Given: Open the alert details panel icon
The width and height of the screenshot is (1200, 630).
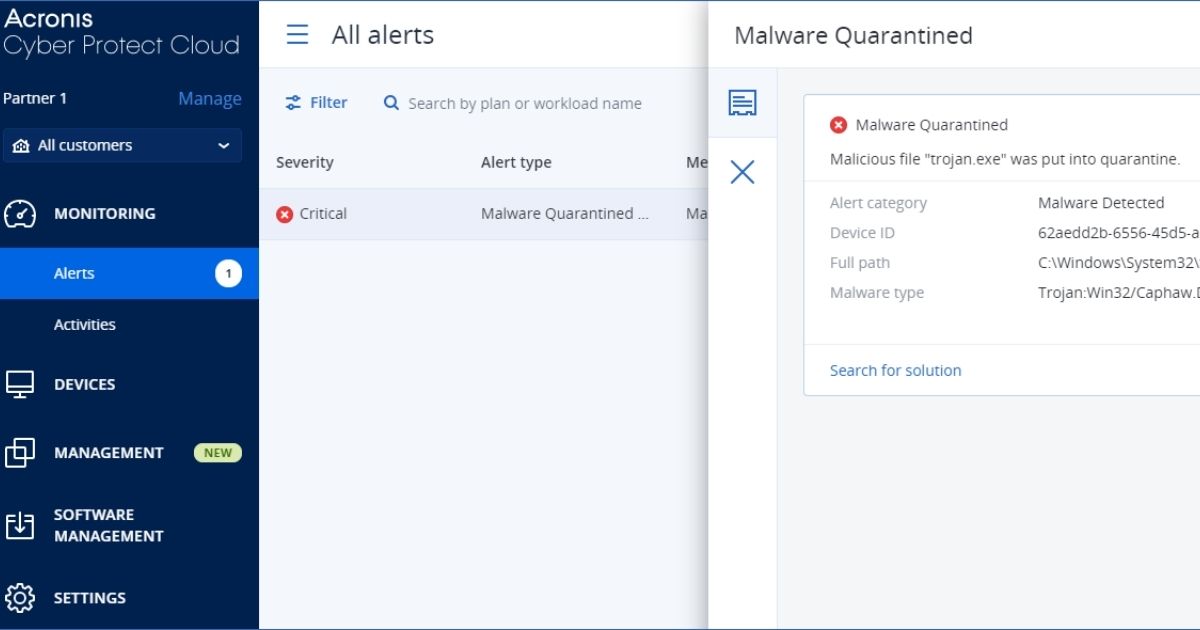Looking at the screenshot, I should pos(742,103).
